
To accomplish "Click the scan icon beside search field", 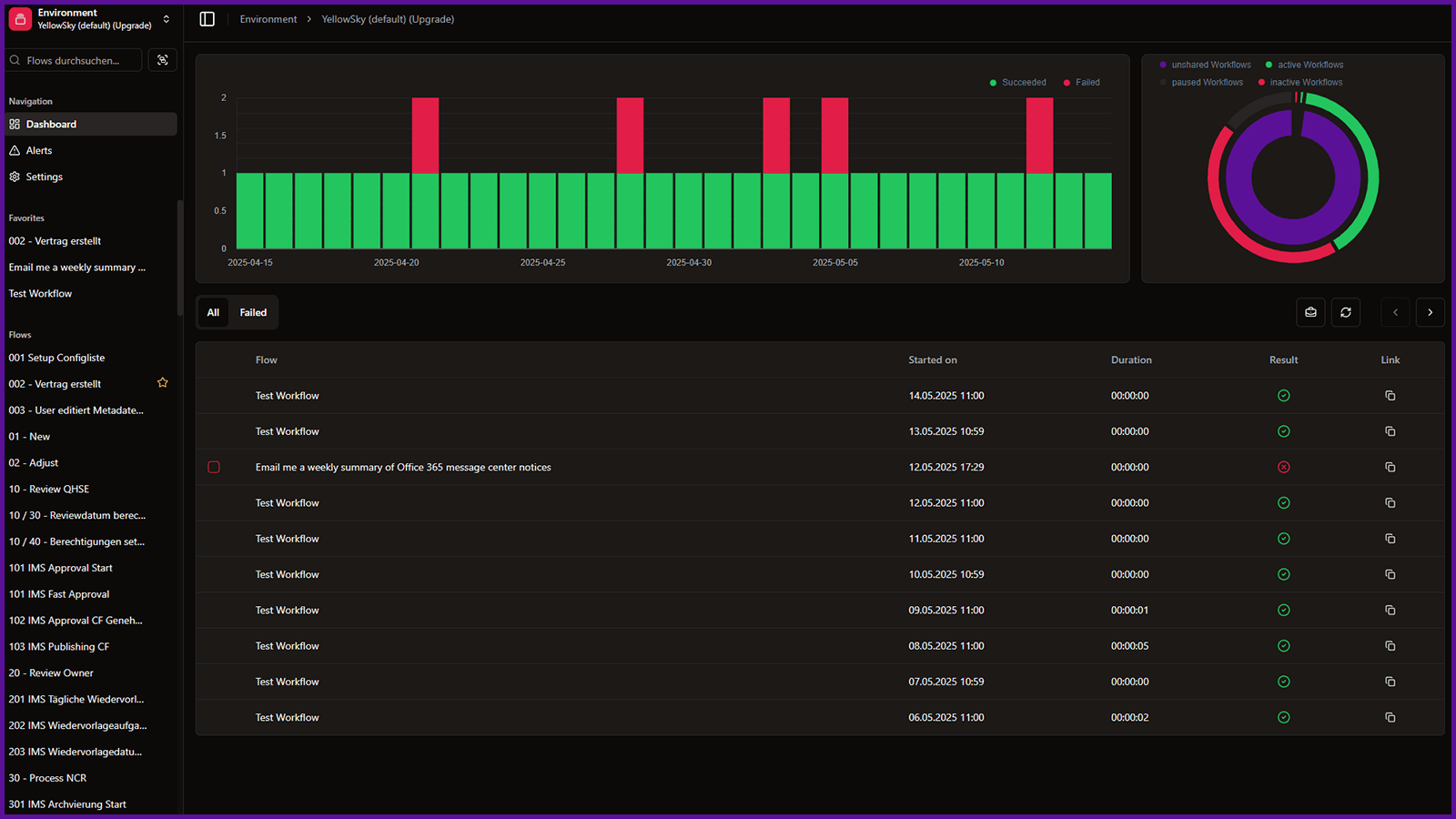I will point(163,60).
